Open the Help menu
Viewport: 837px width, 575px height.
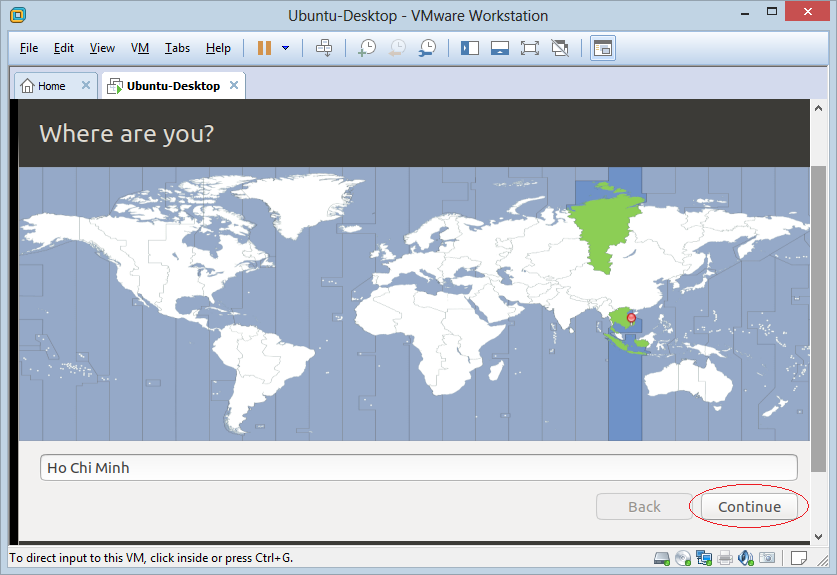[x=218, y=48]
